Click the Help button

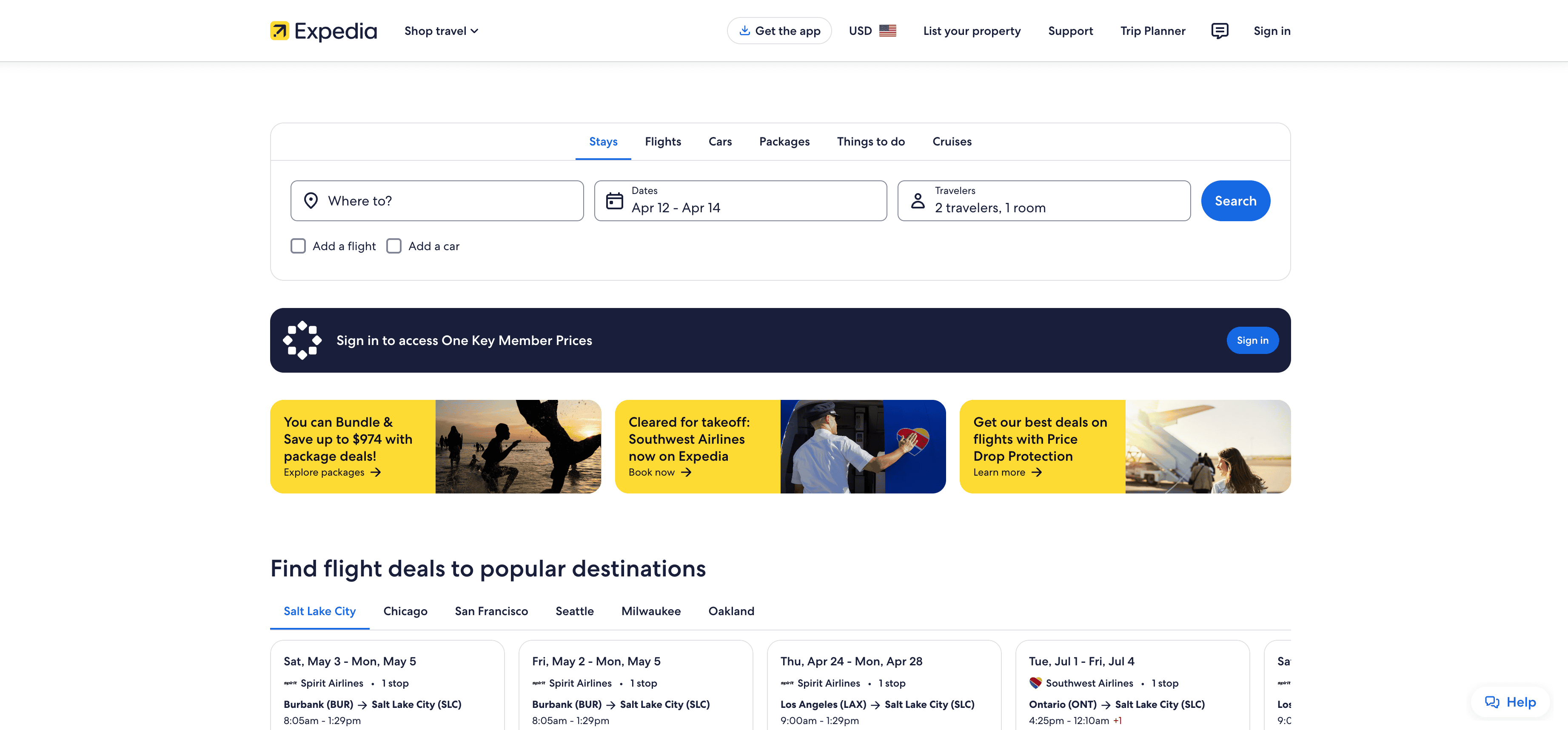[1510, 702]
